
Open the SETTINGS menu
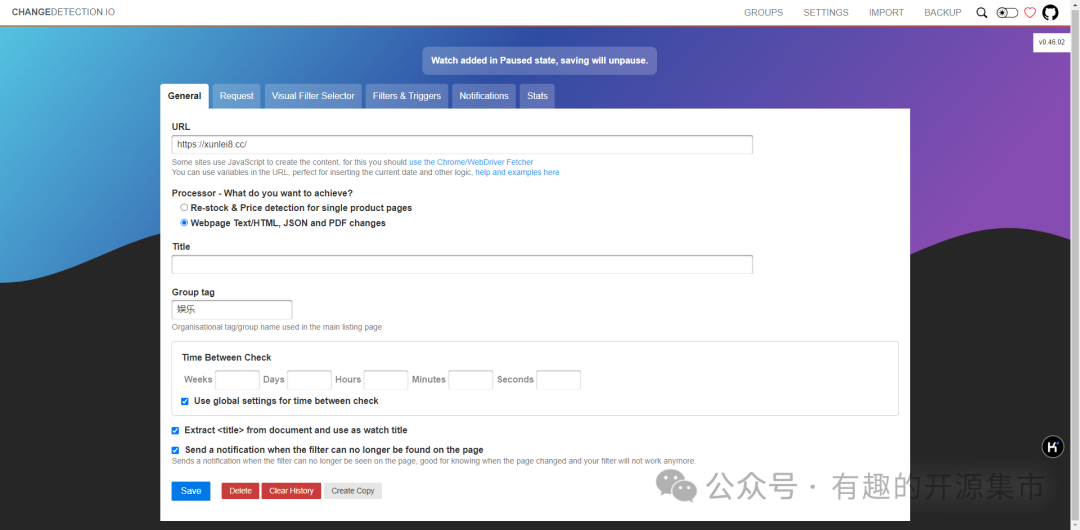[x=826, y=12]
